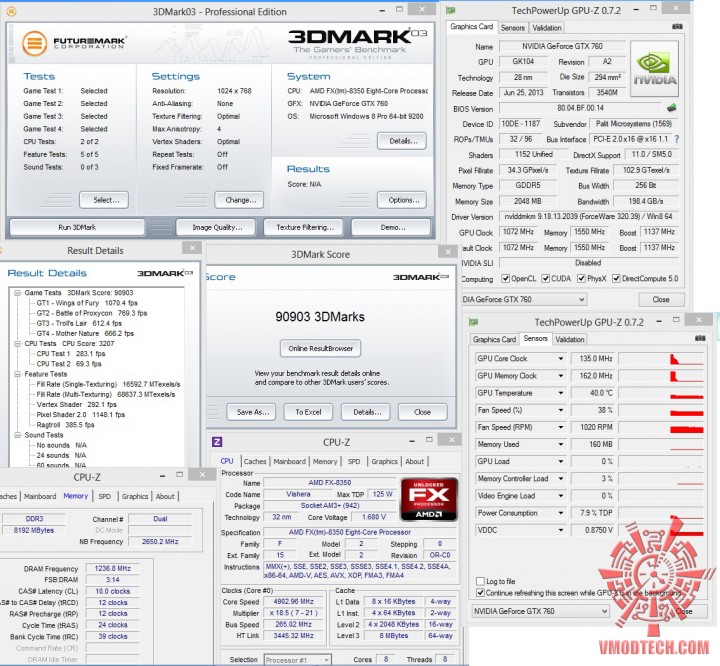Image resolution: width=720 pixels, height=666 pixels.
Task: Toggle Continue refreshing this screen checkbox
Action: [x=480, y=593]
